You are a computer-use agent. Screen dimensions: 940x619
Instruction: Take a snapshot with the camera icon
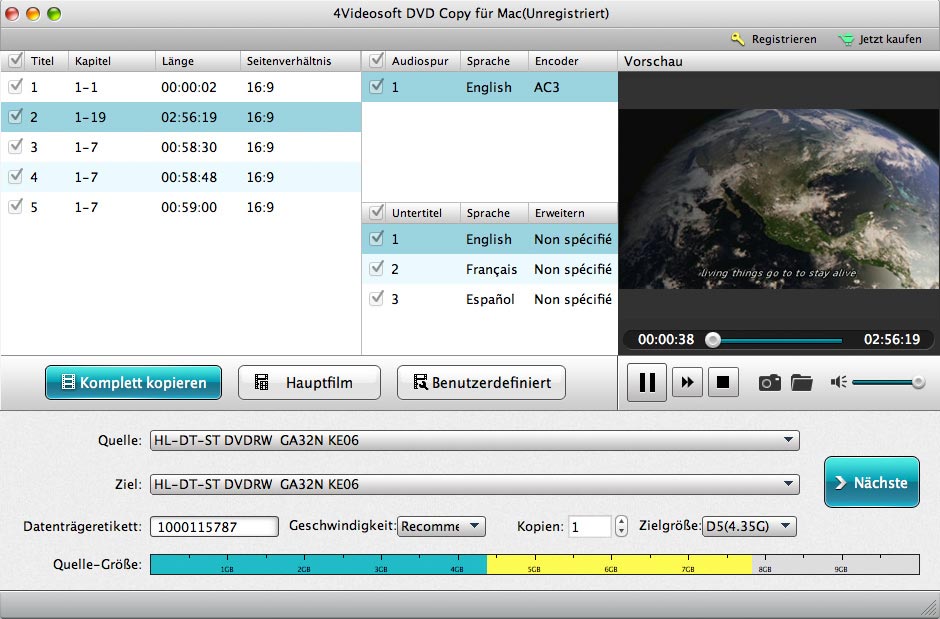[769, 382]
